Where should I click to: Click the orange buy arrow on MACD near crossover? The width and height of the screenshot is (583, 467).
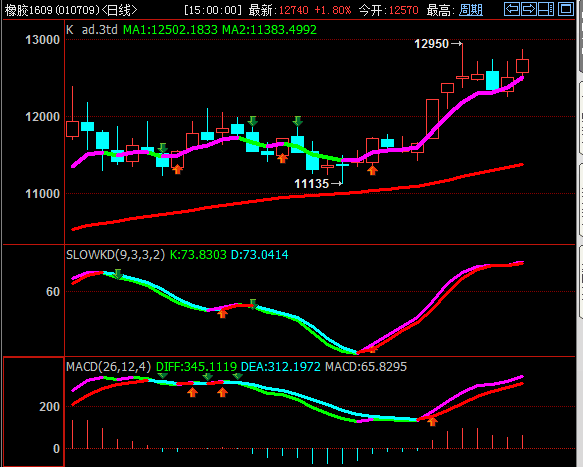[432, 421]
